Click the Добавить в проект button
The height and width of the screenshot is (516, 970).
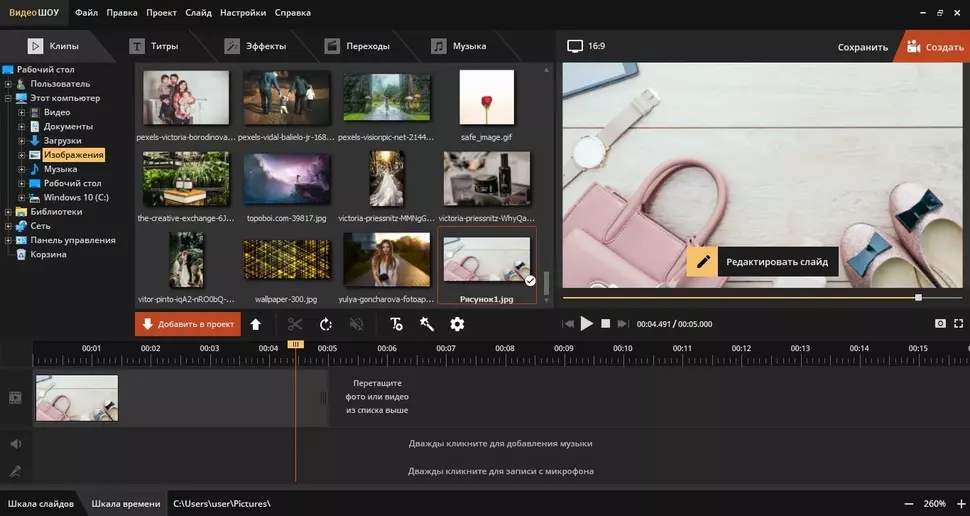pyautogui.click(x=187, y=324)
